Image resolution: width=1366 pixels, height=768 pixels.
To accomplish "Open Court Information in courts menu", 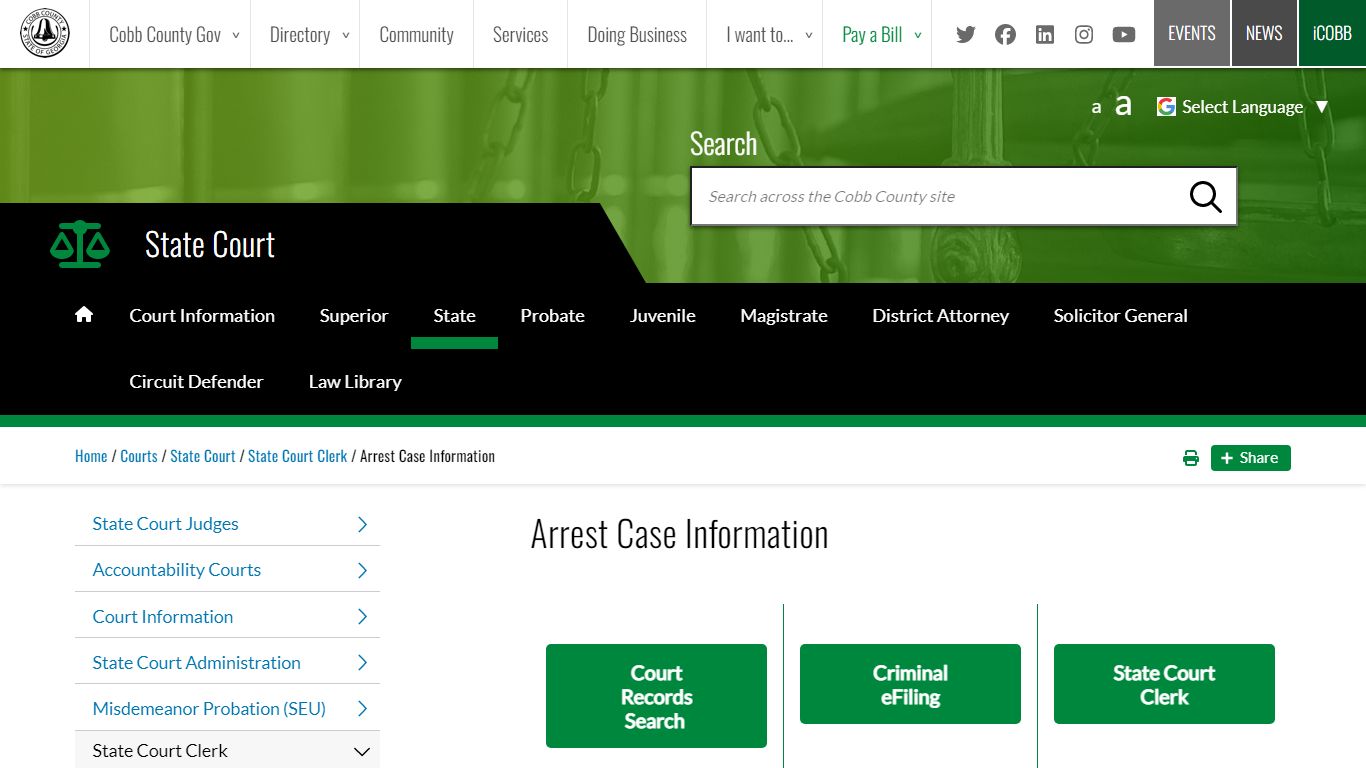I will click(202, 315).
